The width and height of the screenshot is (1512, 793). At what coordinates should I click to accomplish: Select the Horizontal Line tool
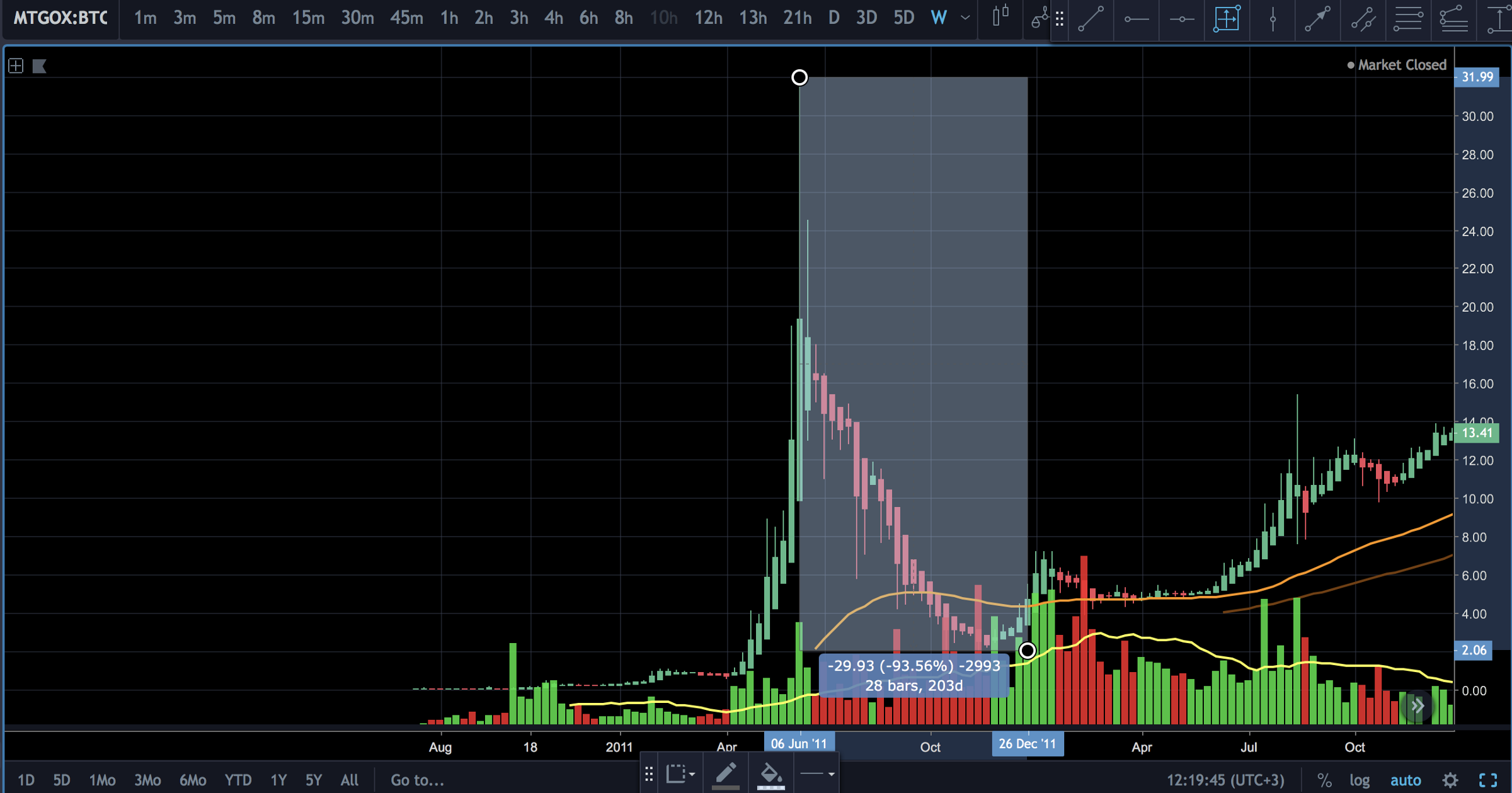(x=1181, y=18)
